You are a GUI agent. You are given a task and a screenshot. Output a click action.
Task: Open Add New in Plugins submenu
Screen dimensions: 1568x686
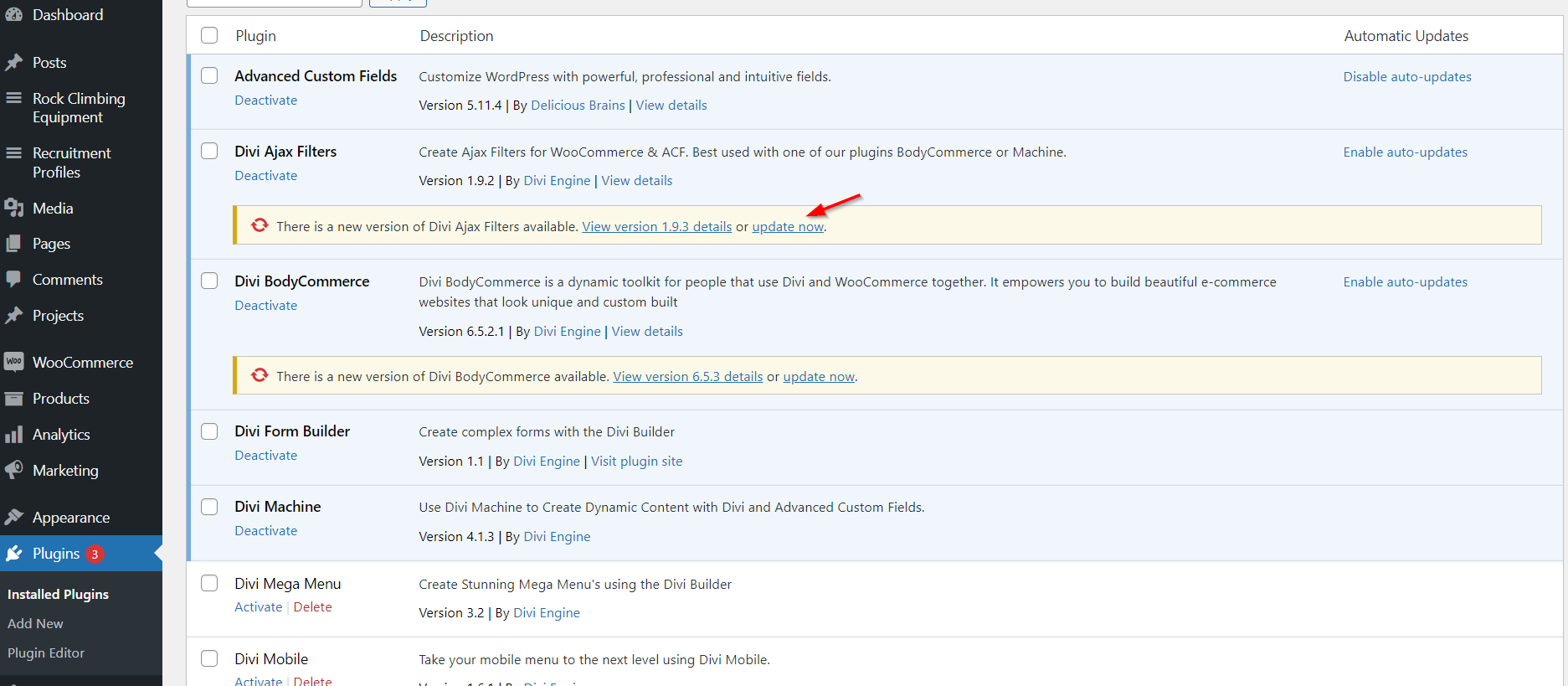pyautogui.click(x=35, y=624)
